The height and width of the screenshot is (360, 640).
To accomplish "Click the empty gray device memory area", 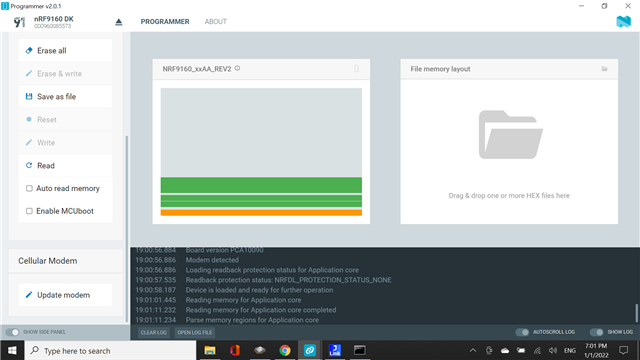I will click(261, 132).
